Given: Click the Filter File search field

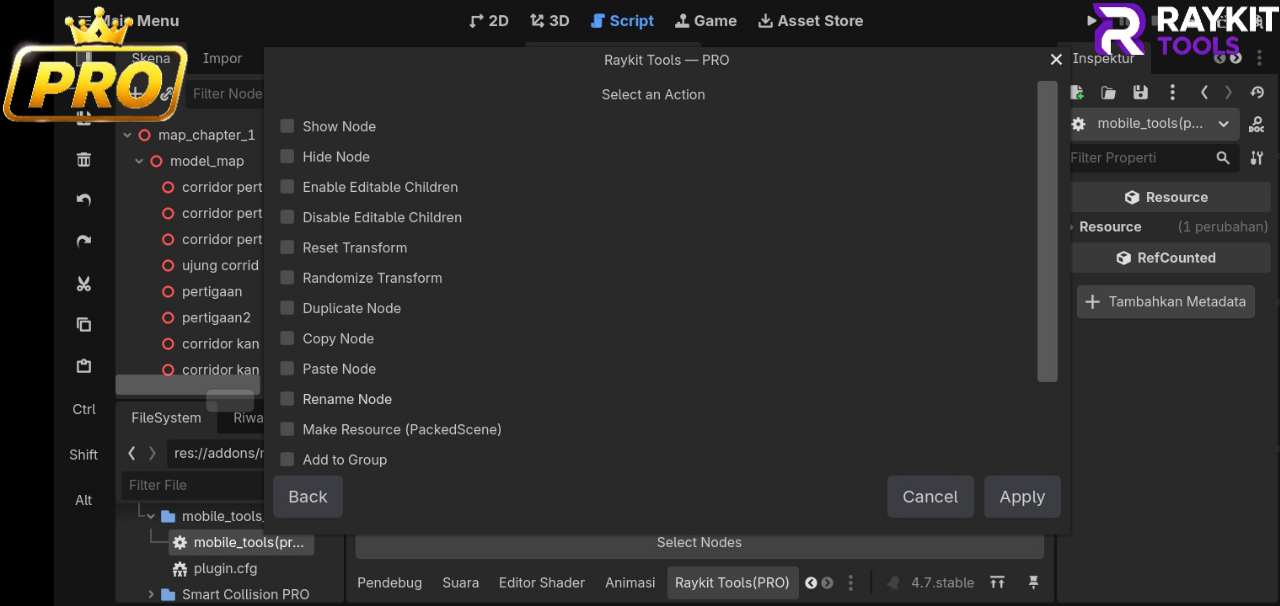Looking at the screenshot, I should (193, 485).
